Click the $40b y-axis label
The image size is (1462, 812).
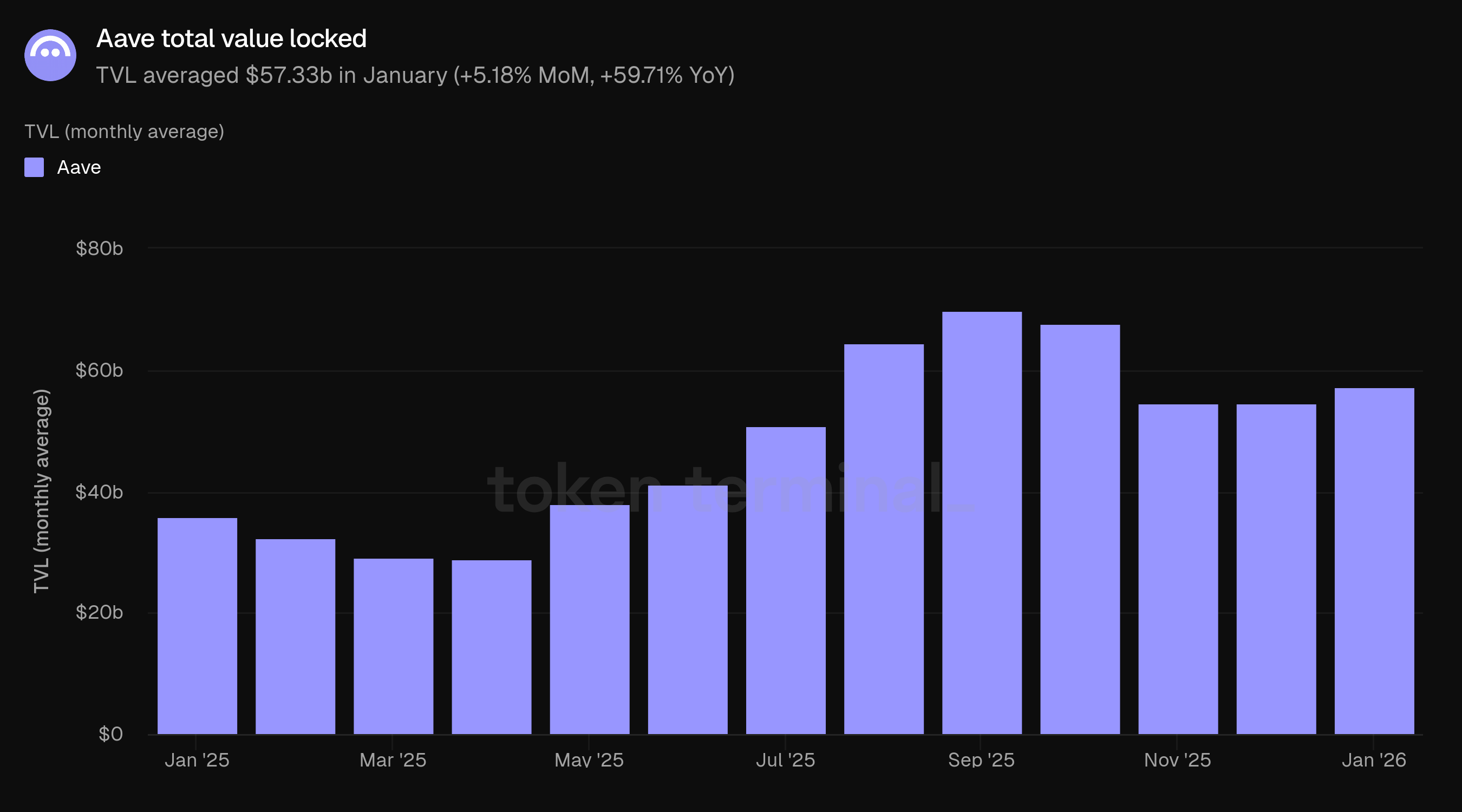tap(99, 492)
